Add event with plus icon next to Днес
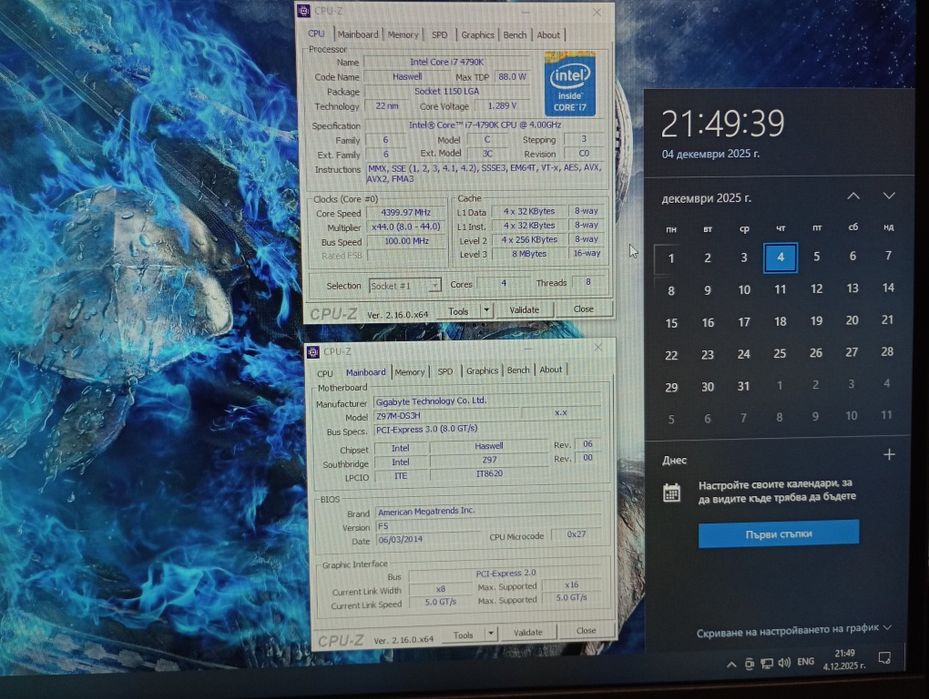 click(x=889, y=455)
